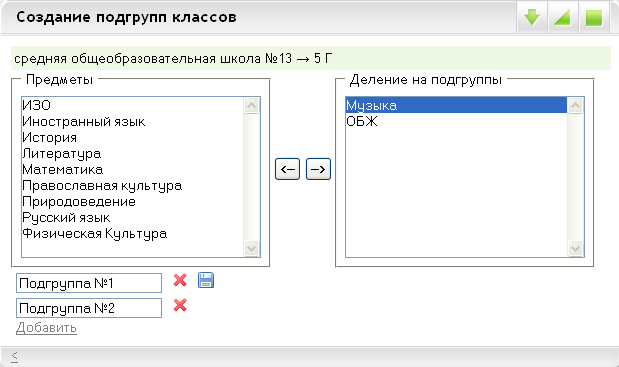Move subject left with arrow button
Image resolution: width=619 pixels, height=367 pixels.
(x=287, y=169)
